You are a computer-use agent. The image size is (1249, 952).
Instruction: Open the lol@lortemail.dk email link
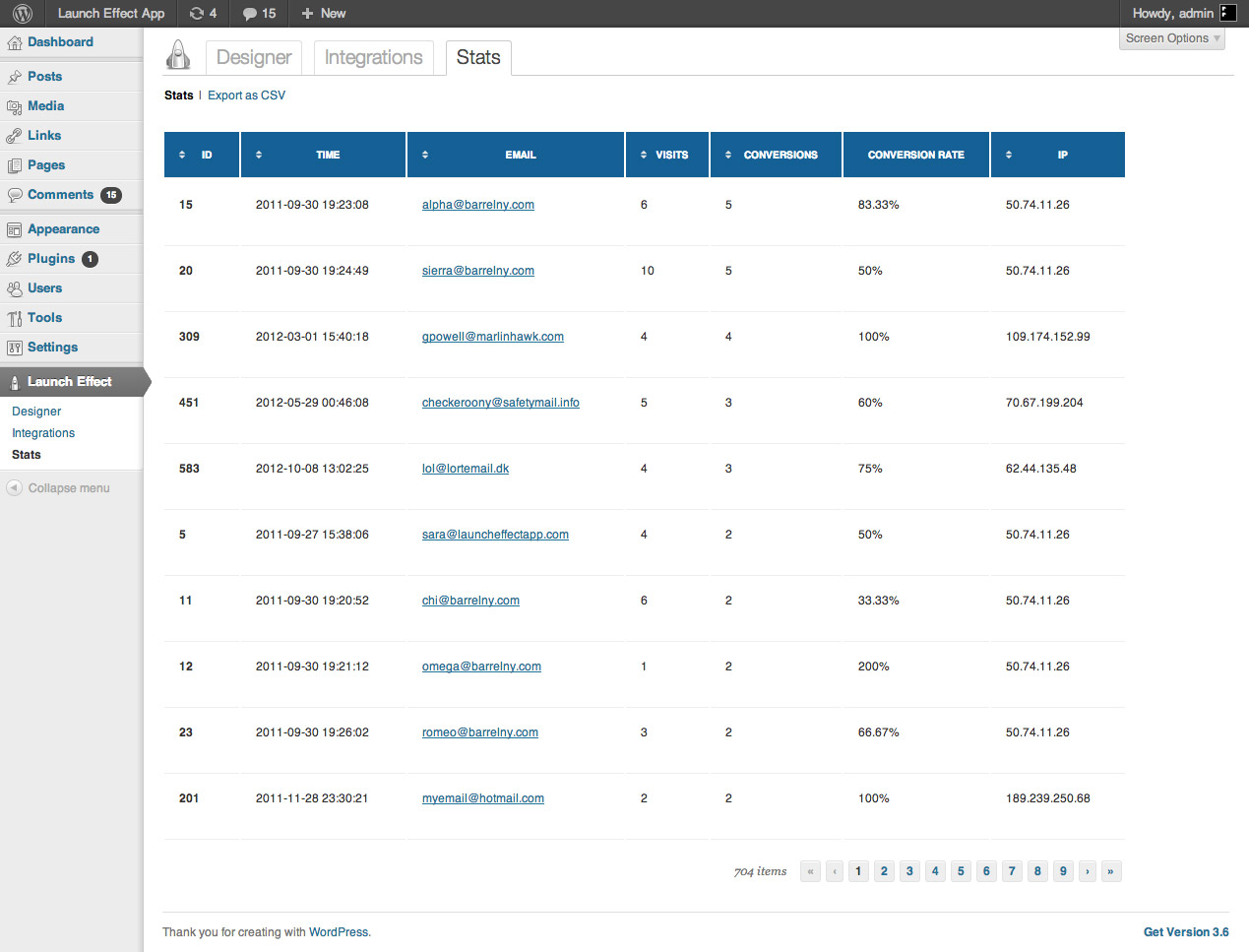pyautogui.click(x=466, y=469)
